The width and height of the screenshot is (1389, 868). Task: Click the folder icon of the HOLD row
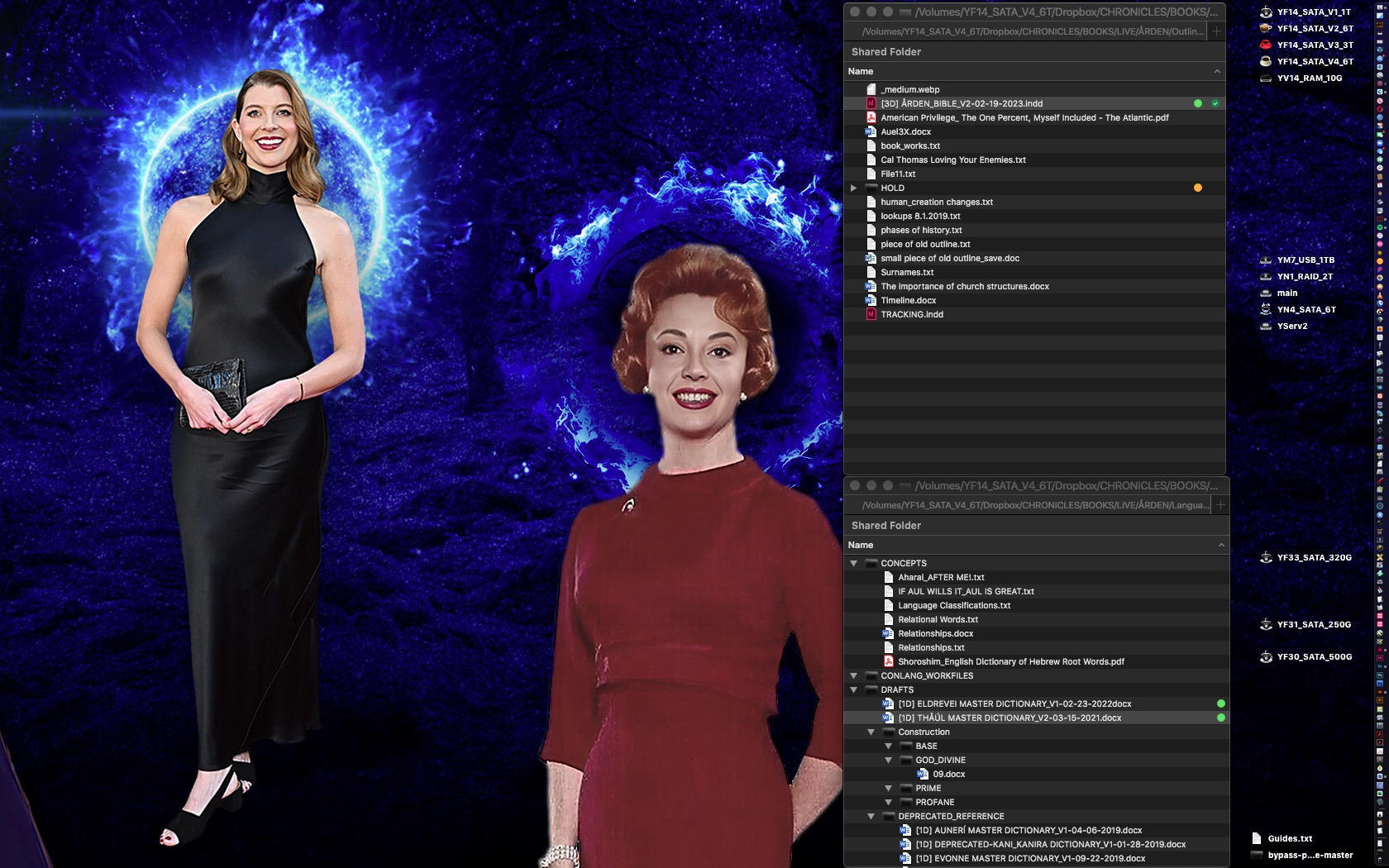click(x=871, y=188)
